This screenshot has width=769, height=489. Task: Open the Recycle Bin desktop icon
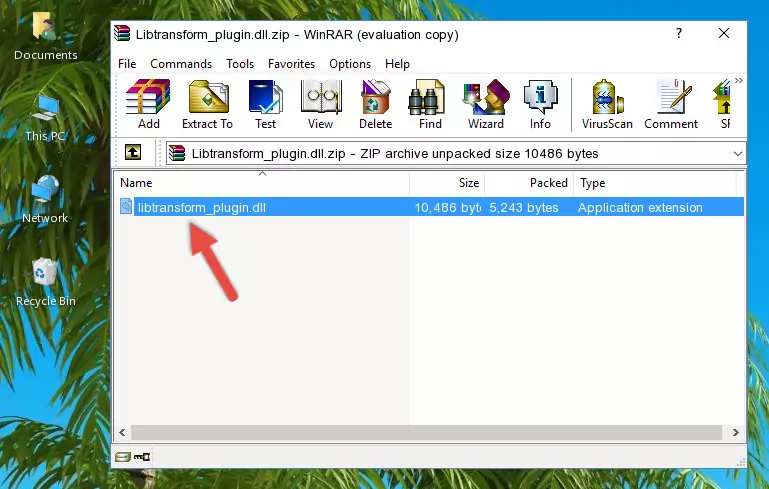pyautogui.click(x=46, y=283)
